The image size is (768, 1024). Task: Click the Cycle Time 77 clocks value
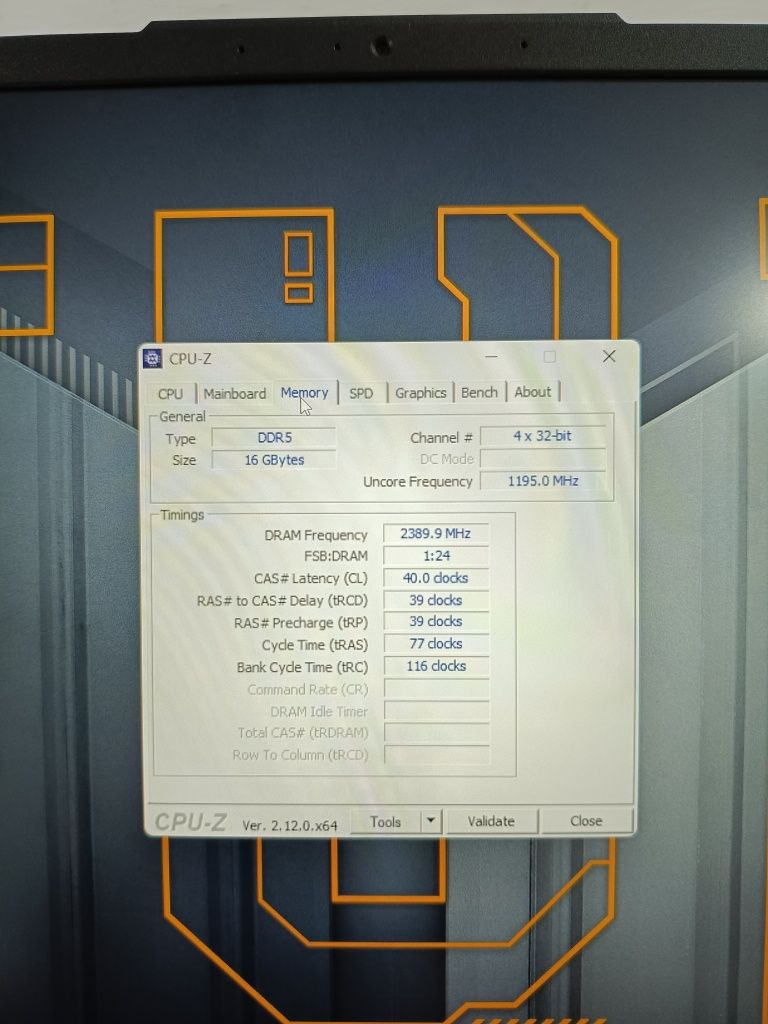pyautogui.click(x=436, y=644)
